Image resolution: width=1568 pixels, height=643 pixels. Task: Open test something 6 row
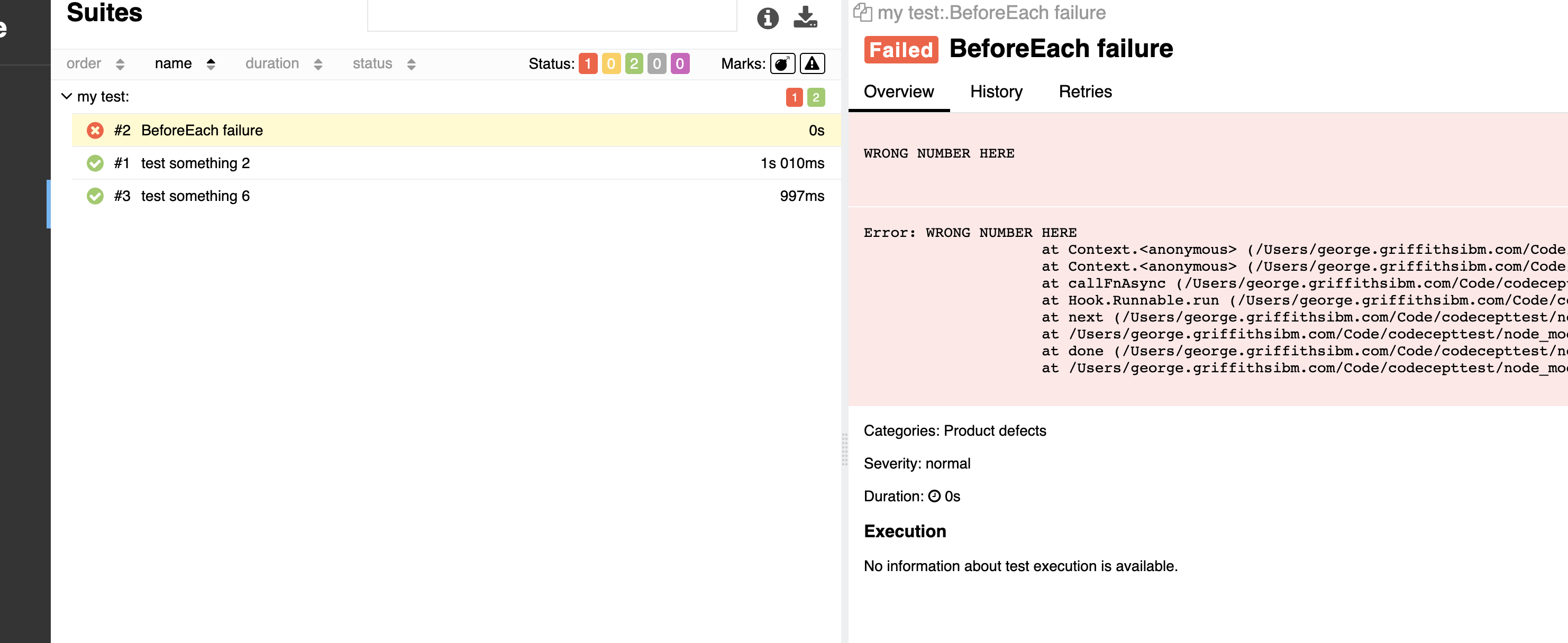[x=195, y=196]
